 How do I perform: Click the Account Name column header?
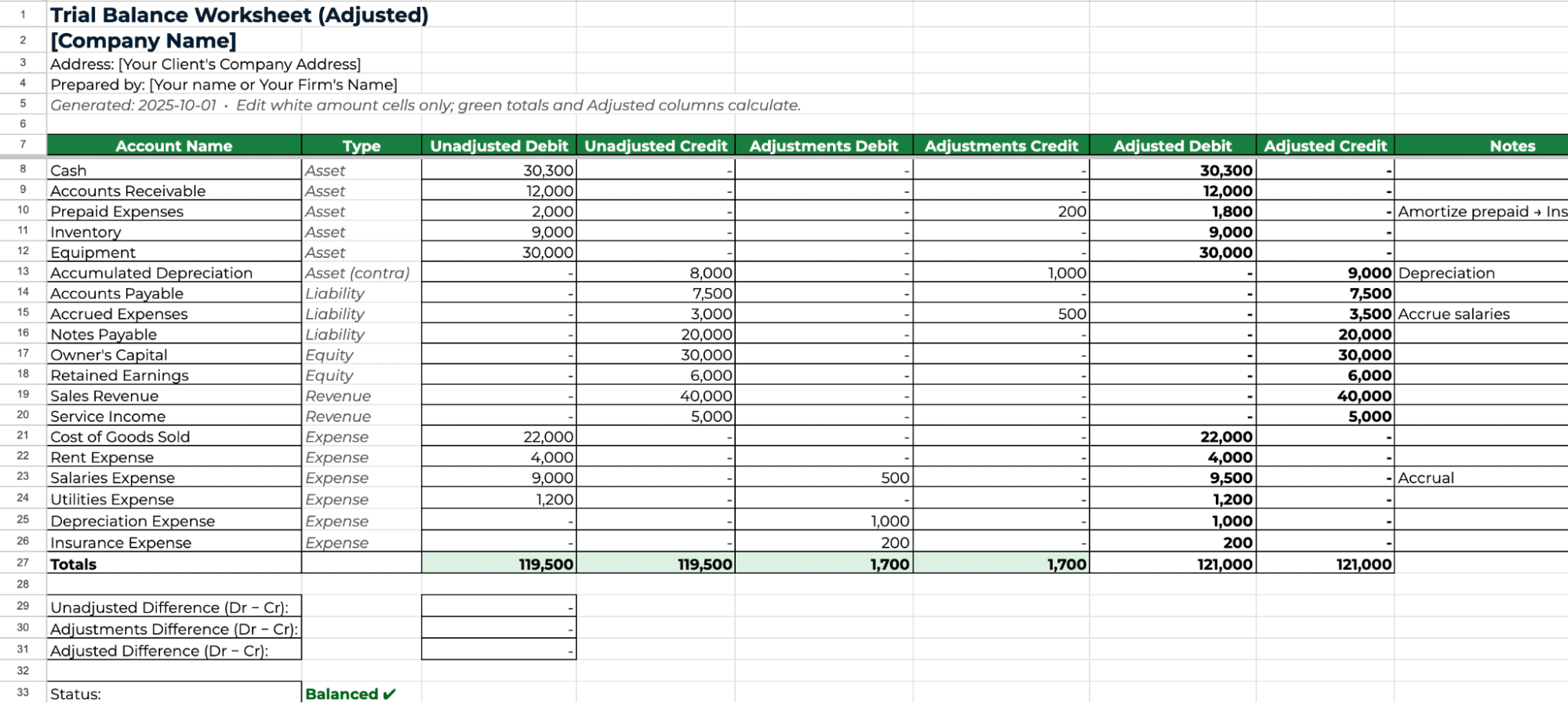(x=173, y=146)
